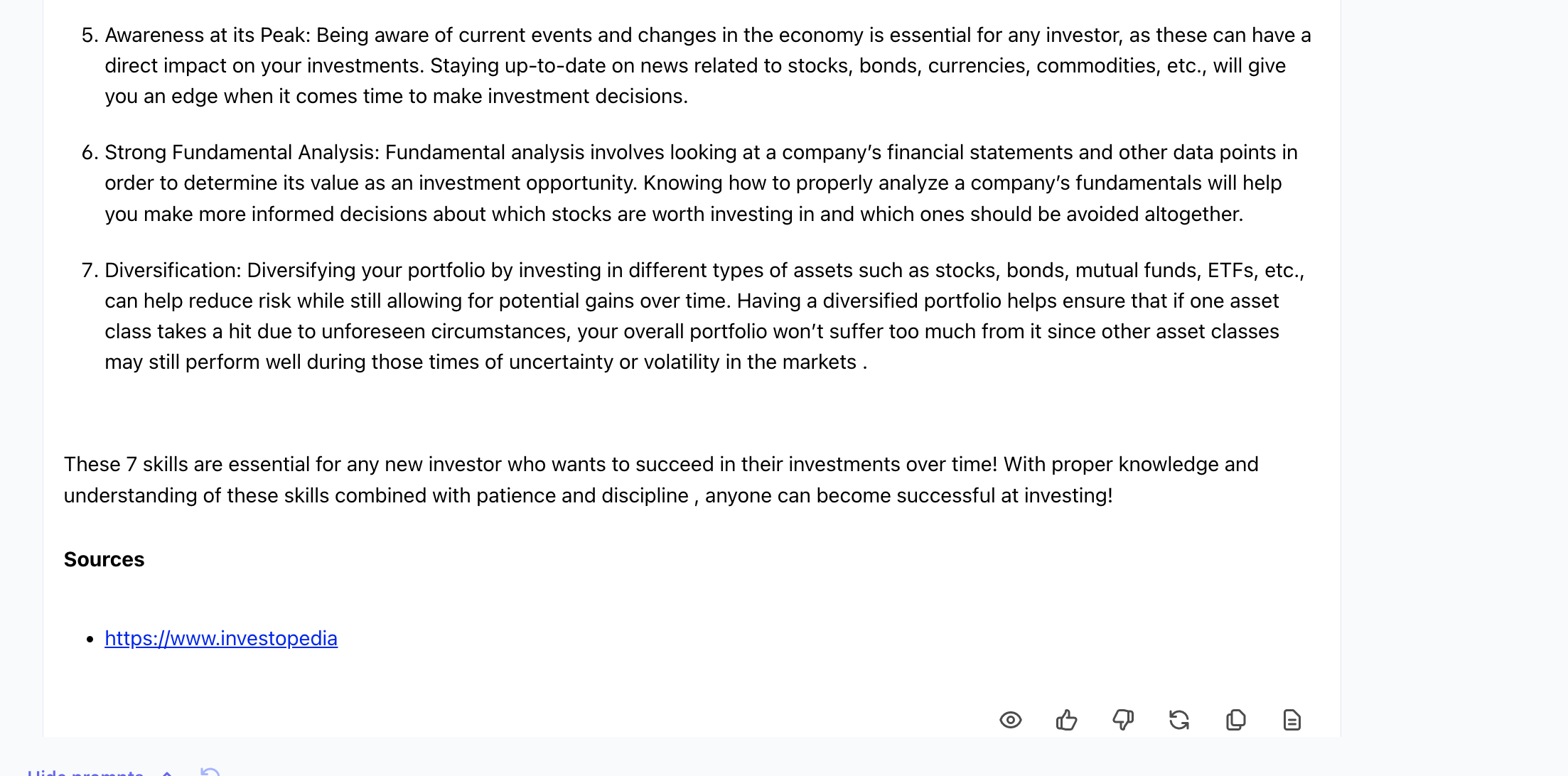Click the 'Strong Fundamental Analysis' list item title
1568x776 pixels.
click(242, 152)
